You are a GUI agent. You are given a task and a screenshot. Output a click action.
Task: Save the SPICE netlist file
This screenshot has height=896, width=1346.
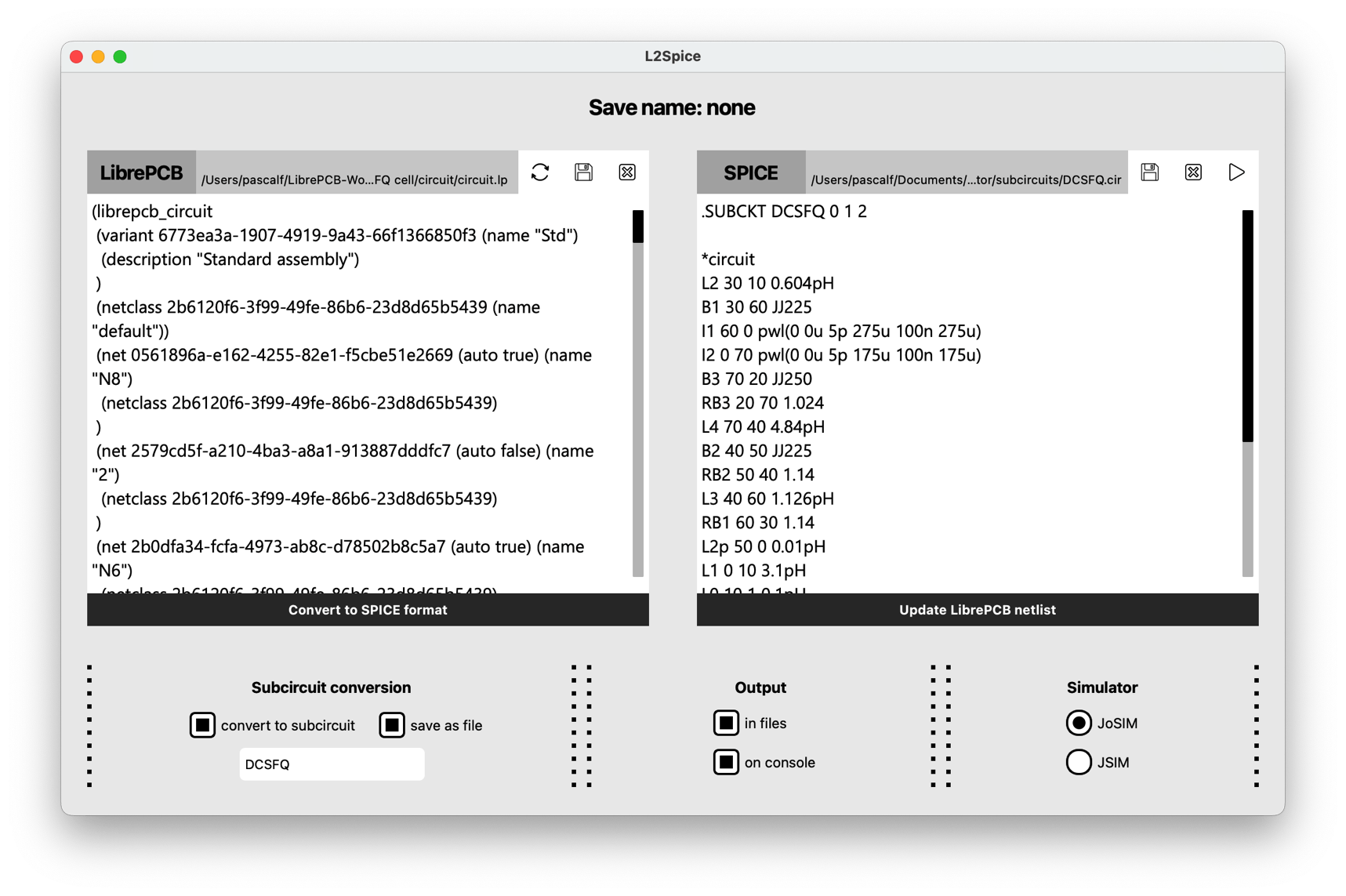tap(1149, 172)
